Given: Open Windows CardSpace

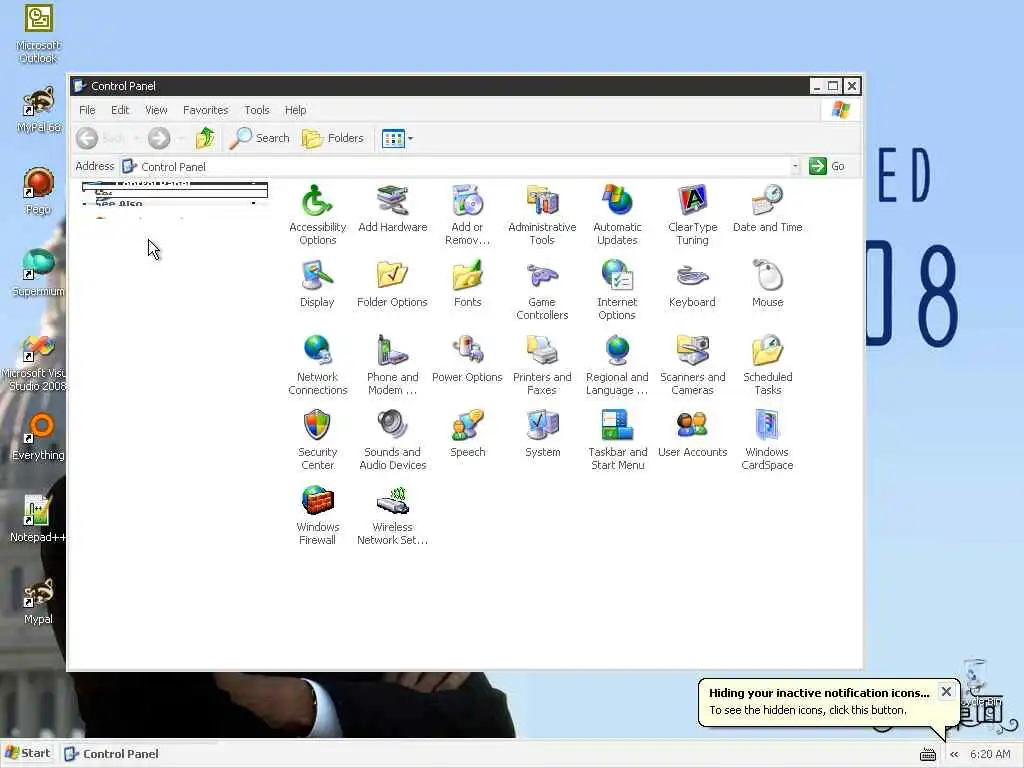Looking at the screenshot, I should (767, 440).
